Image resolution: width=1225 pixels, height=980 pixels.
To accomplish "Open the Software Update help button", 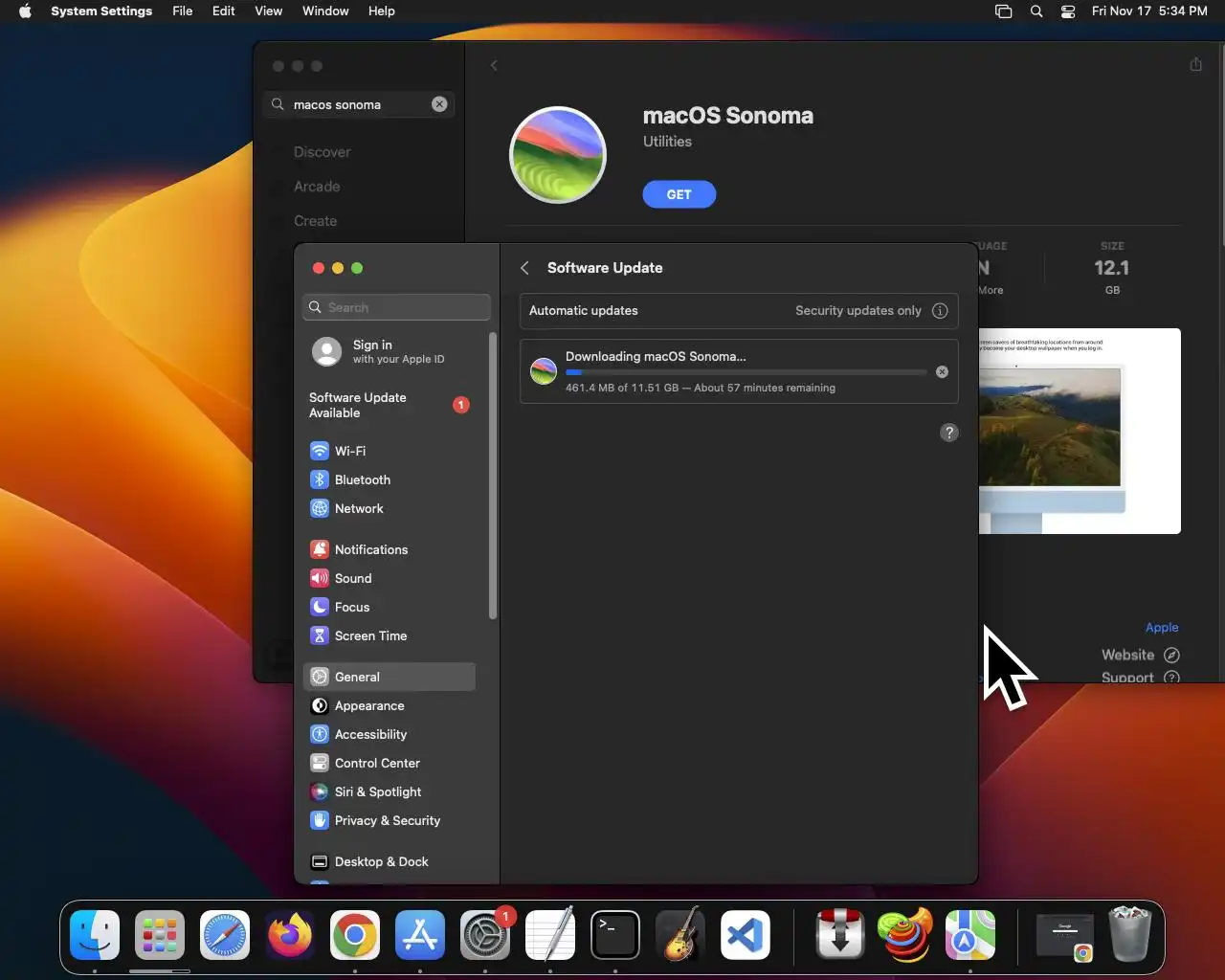I will tap(948, 433).
